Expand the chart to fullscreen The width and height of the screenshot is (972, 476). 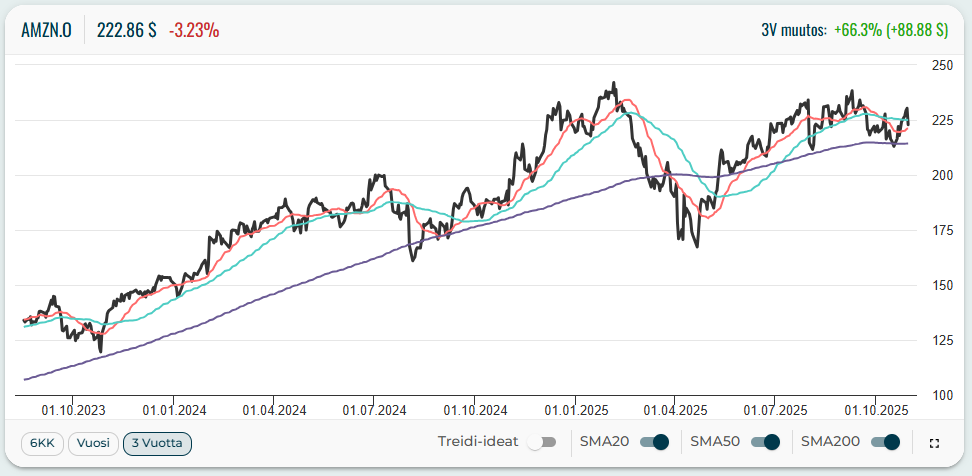tap(934, 443)
